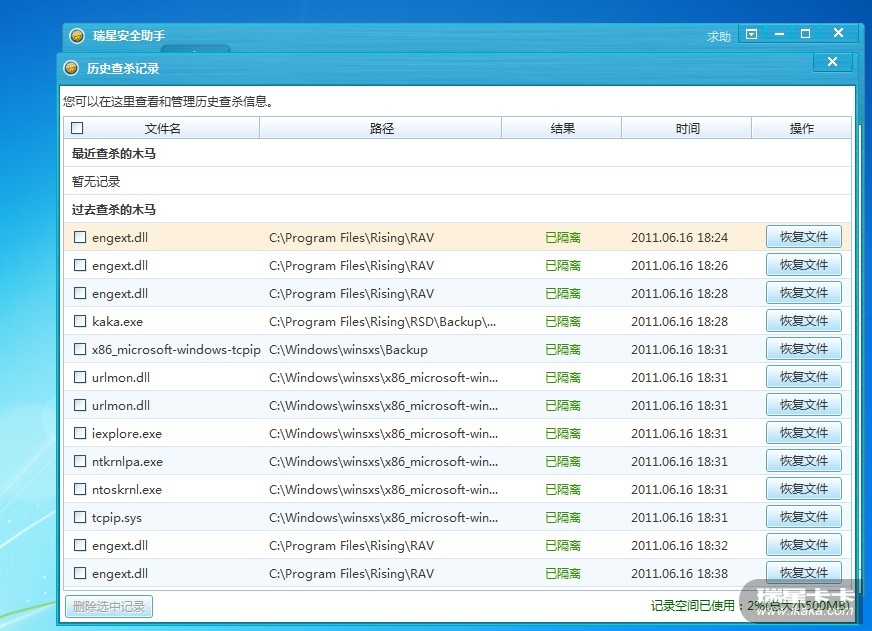Viewport: 872px width, 631px height.
Task: Select the iexplore.exe checkbox
Action: [x=81, y=434]
